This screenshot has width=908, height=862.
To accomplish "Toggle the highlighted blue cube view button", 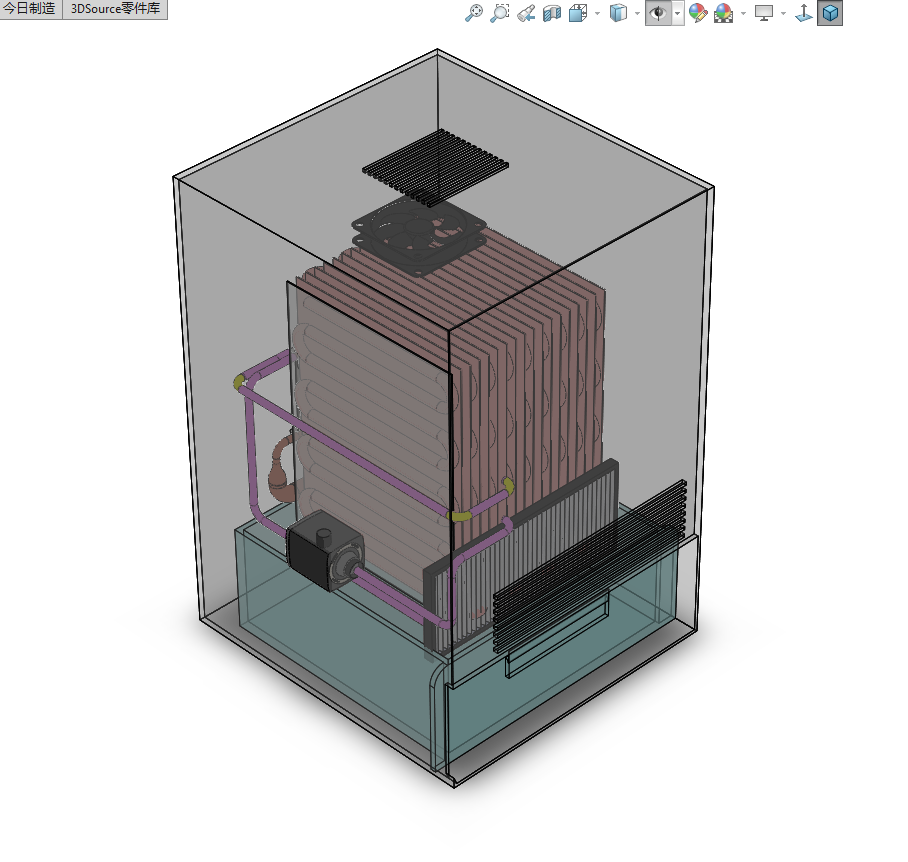I will (830, 13).
